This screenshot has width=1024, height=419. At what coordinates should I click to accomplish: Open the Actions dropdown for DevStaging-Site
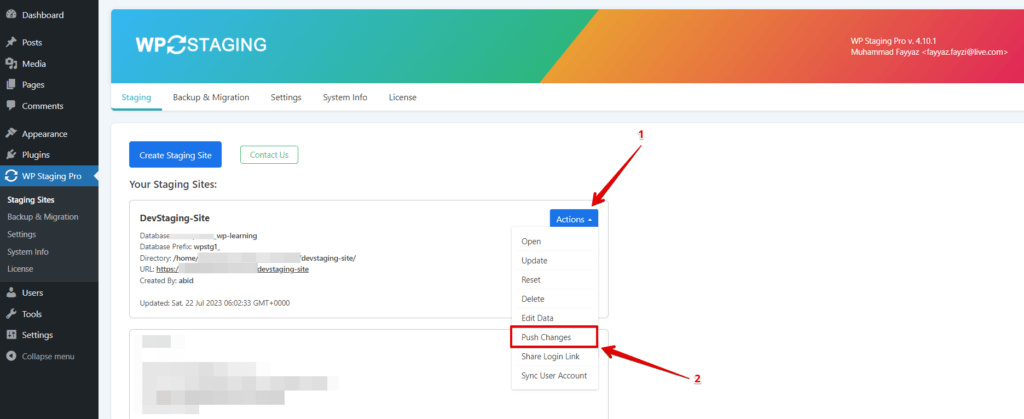pos(574,219)
